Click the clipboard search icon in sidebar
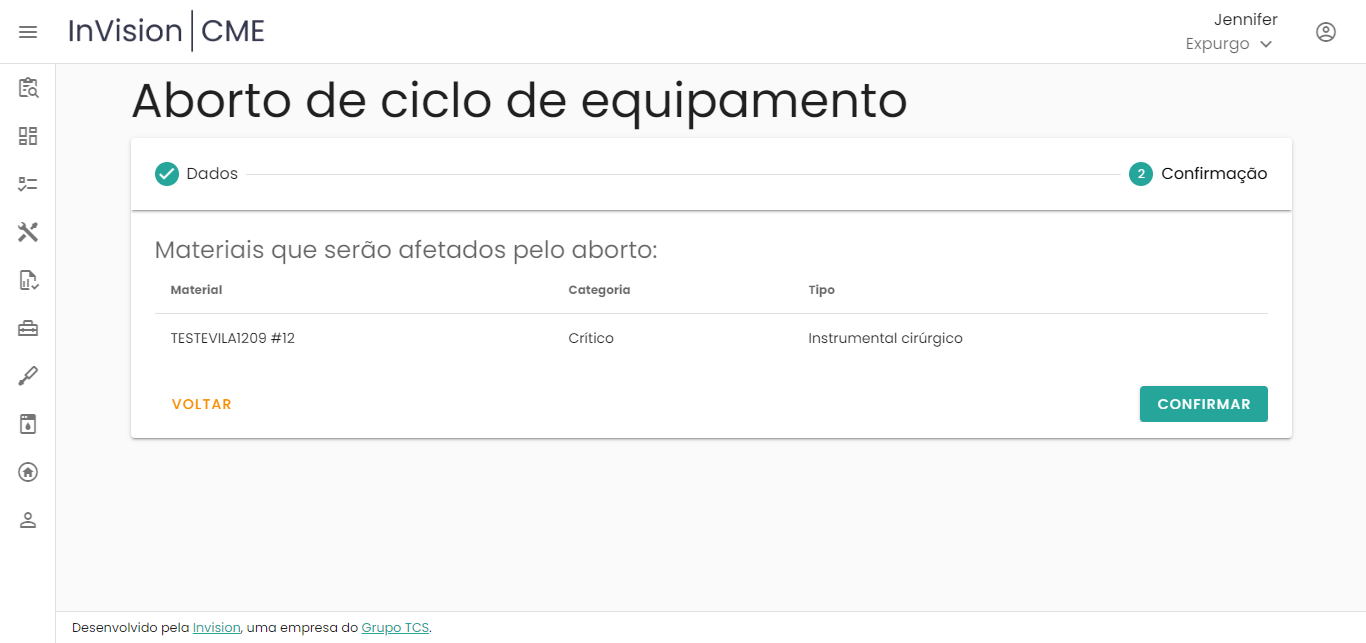 point(28,88)
